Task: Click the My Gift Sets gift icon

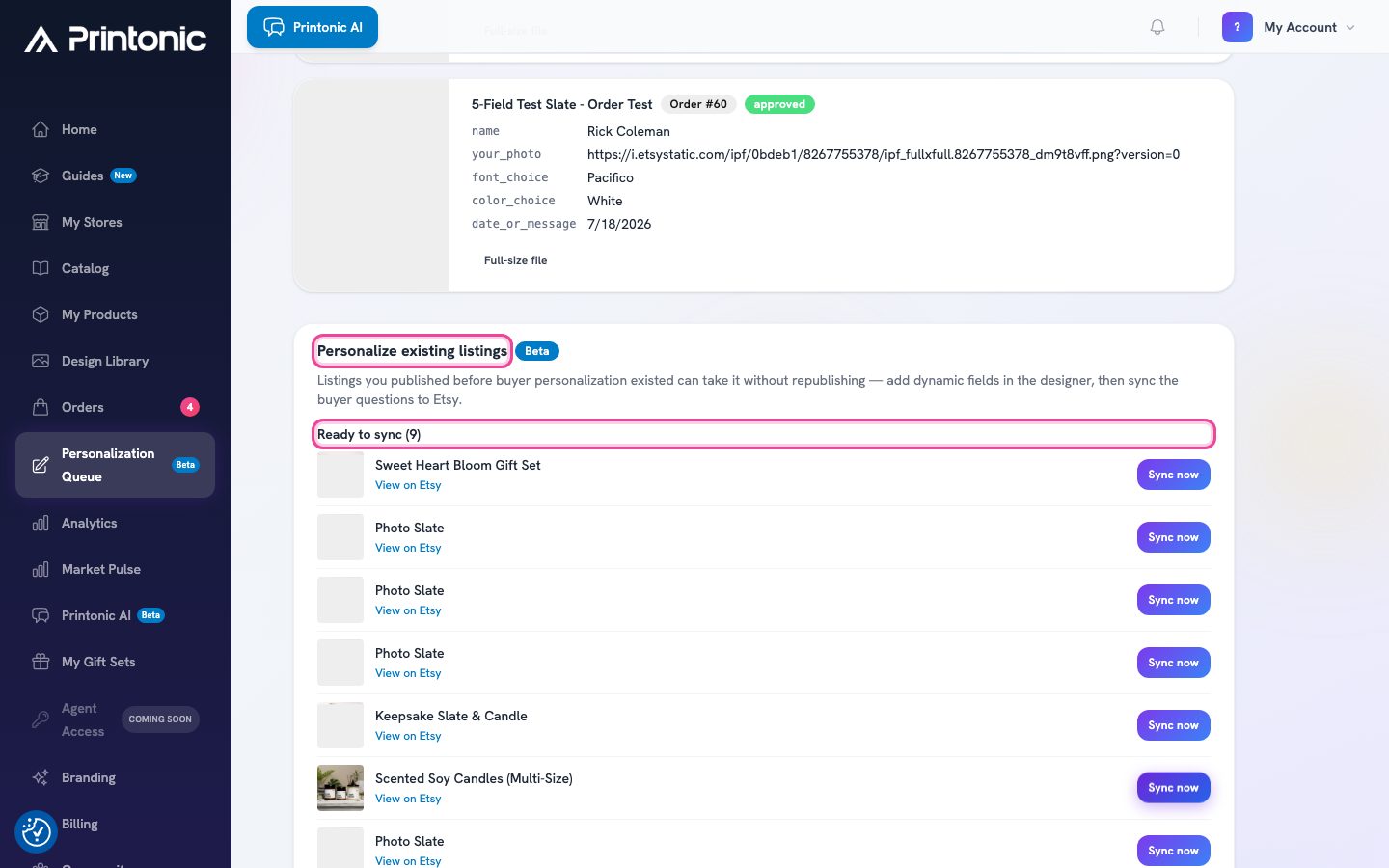Action: click(41, 662)
